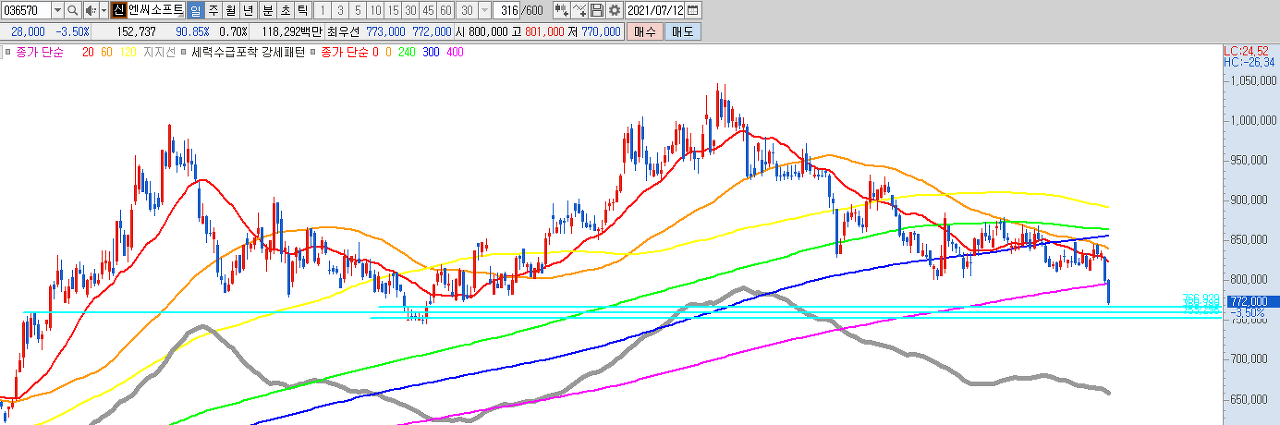Open the custom interval dropdown arrow

(485, 10)
